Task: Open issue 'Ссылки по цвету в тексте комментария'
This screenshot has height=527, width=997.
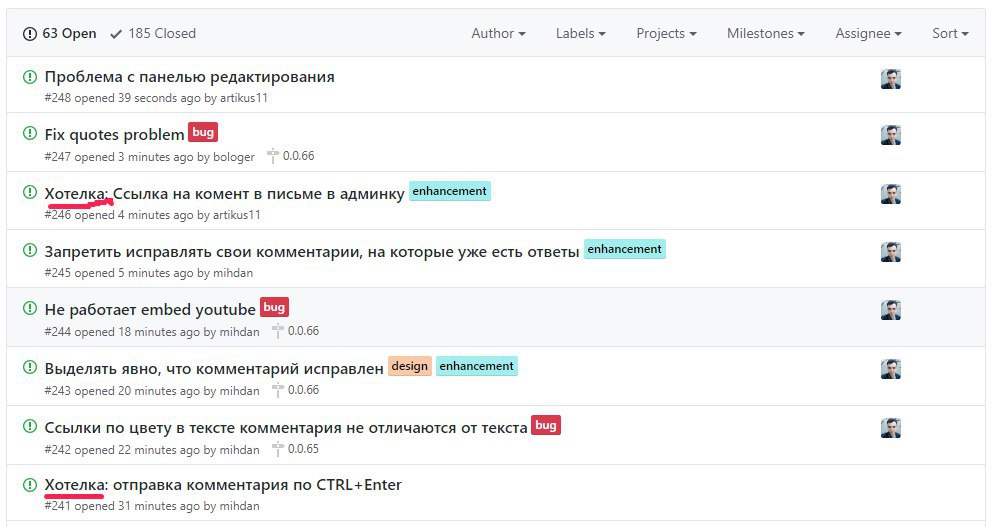Action: tap(286, 428)
